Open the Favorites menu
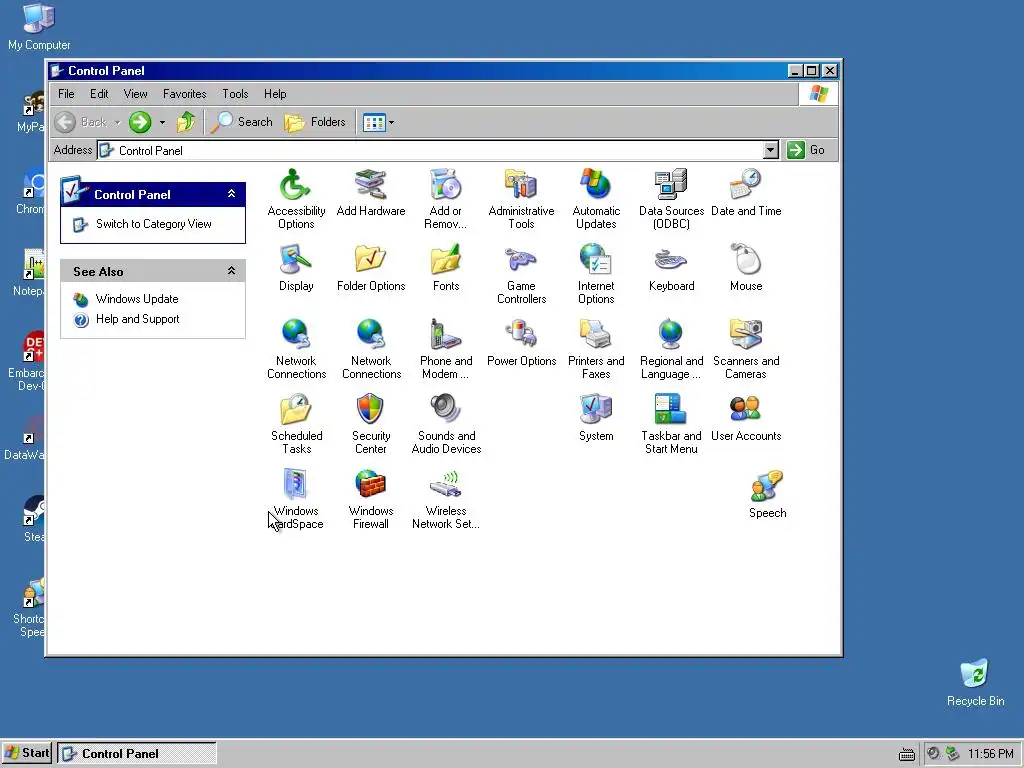The image size is (1024, 768). 184,94
